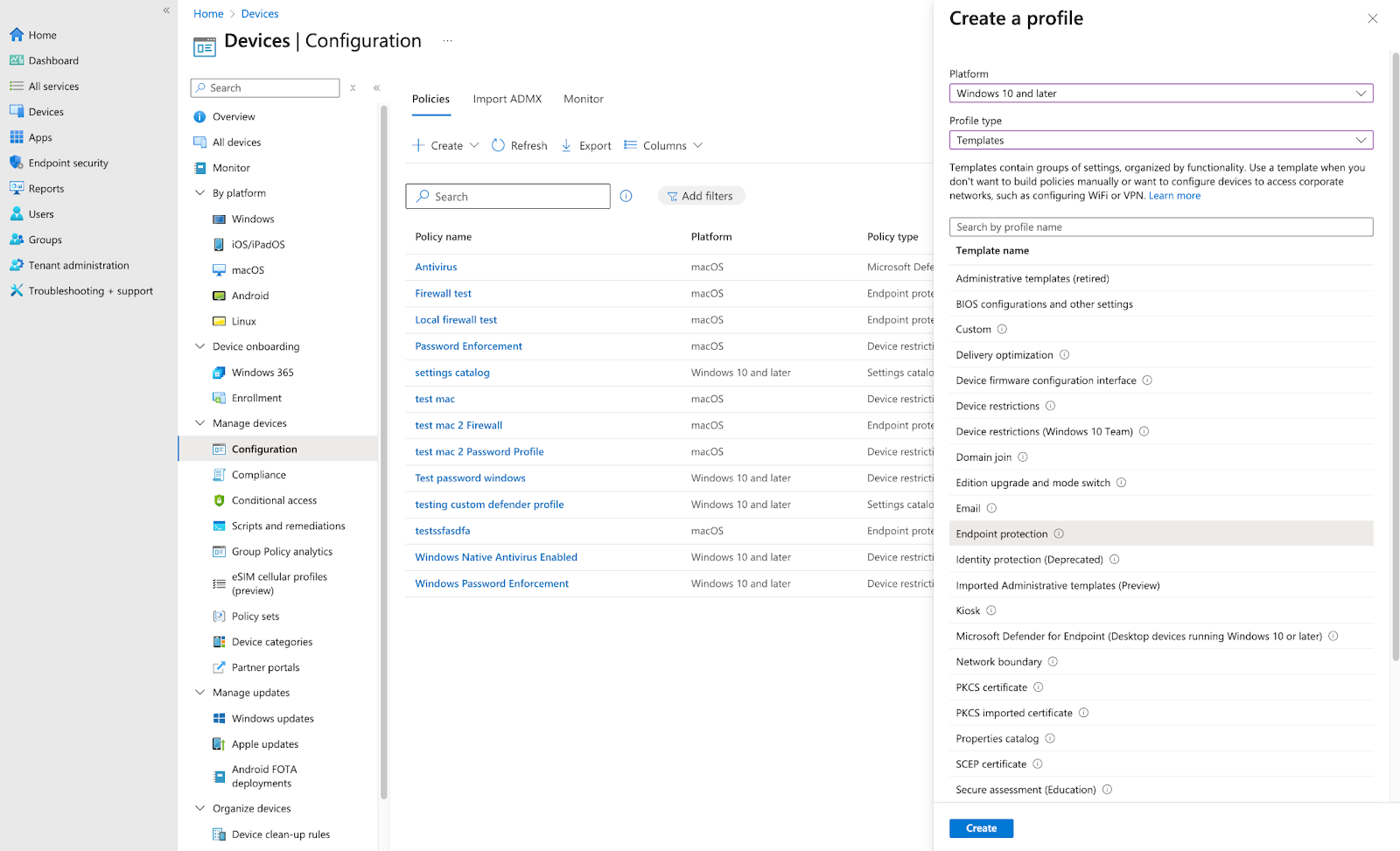Click the Export toolbar button
The height and width of the screenshot is (851, 1400).
tap(586, 145)
